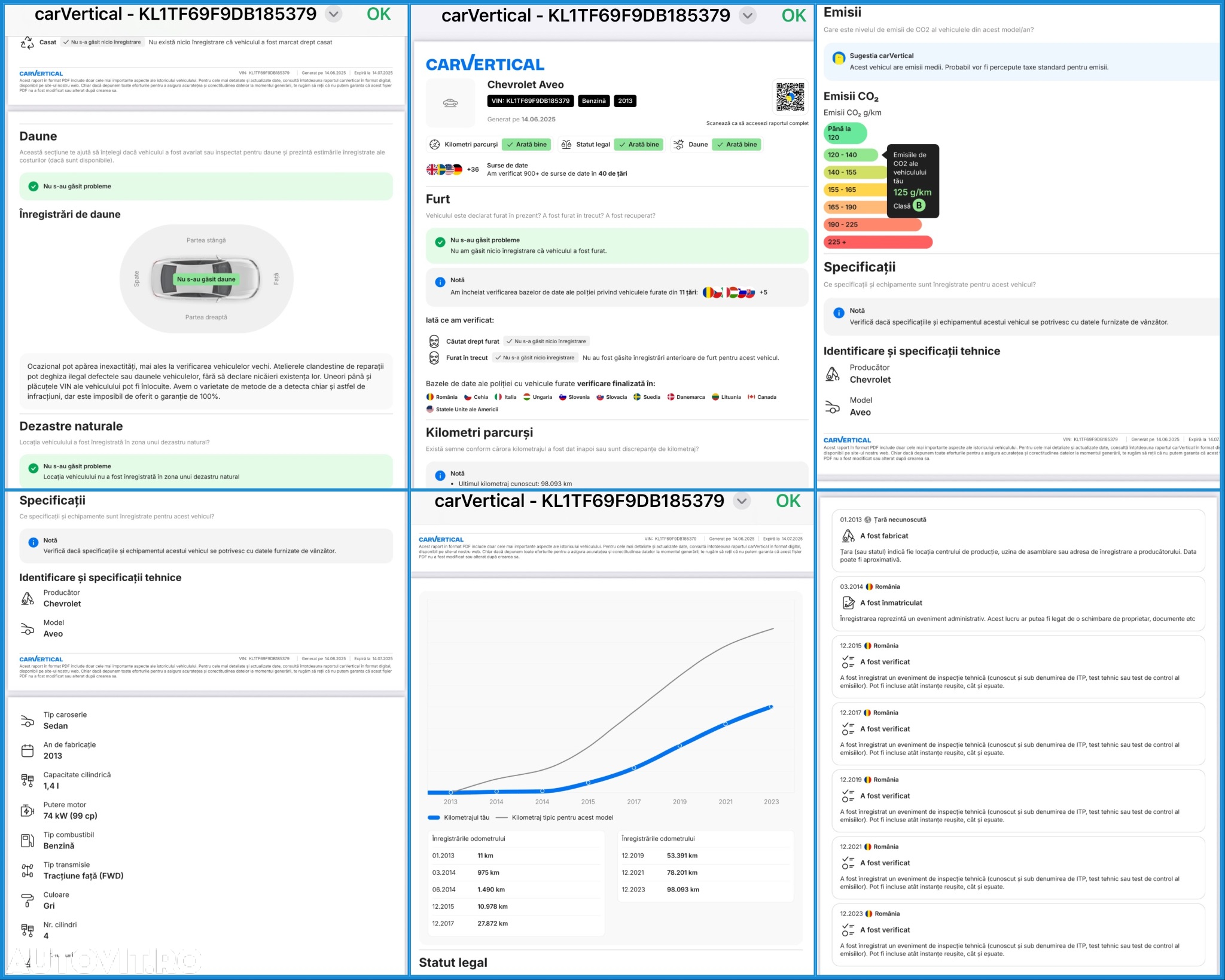Select the 12.2017 odometer row with 27.872 km
This screenshot has height=980, width=1225.
pos(516,924)
